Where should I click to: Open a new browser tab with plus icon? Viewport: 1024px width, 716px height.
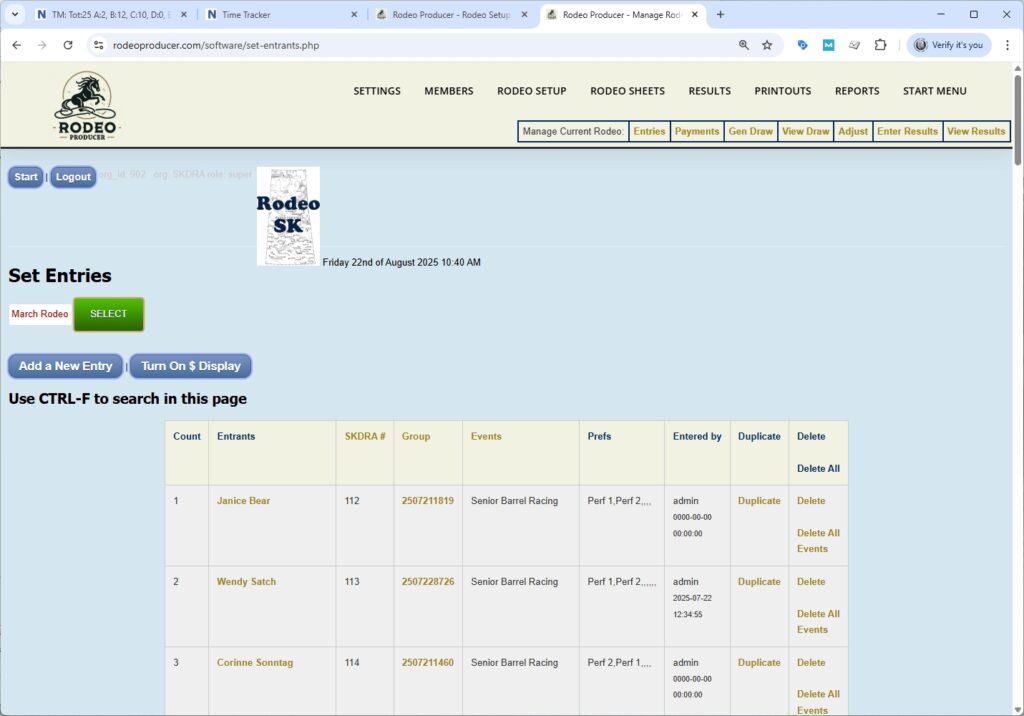tap(720, 15)
